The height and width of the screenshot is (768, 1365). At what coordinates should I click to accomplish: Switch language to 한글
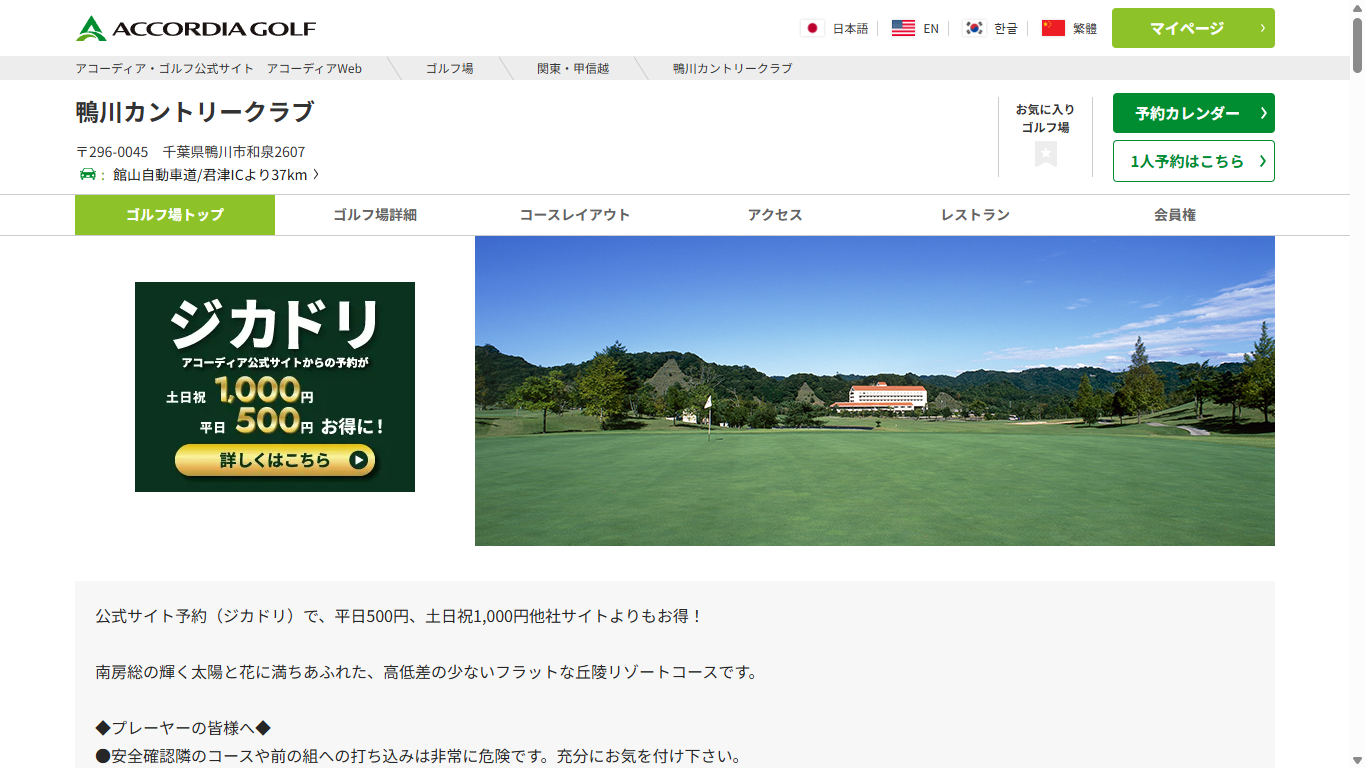coord(1005,28)
